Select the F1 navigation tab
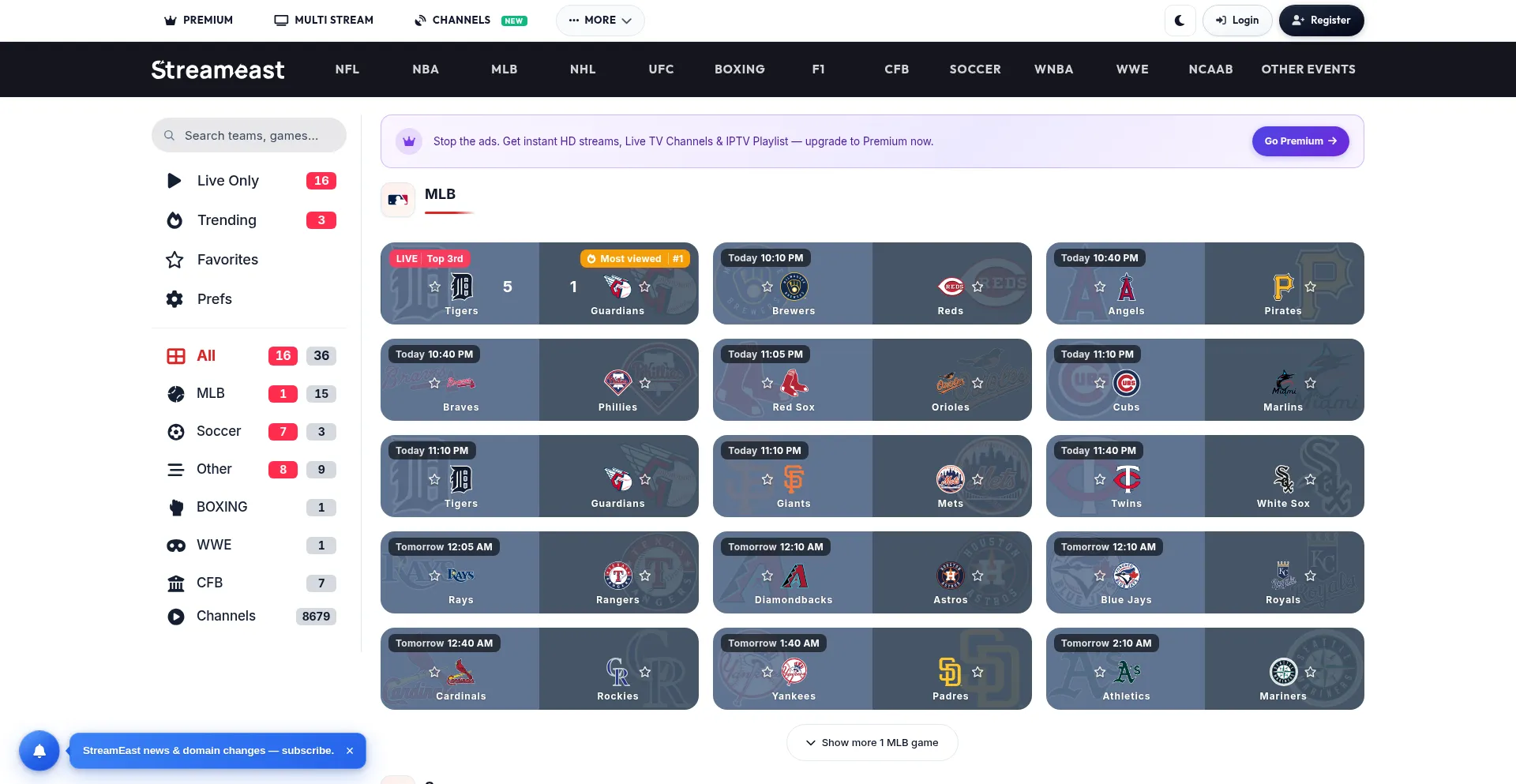 [x=819, y=69]
